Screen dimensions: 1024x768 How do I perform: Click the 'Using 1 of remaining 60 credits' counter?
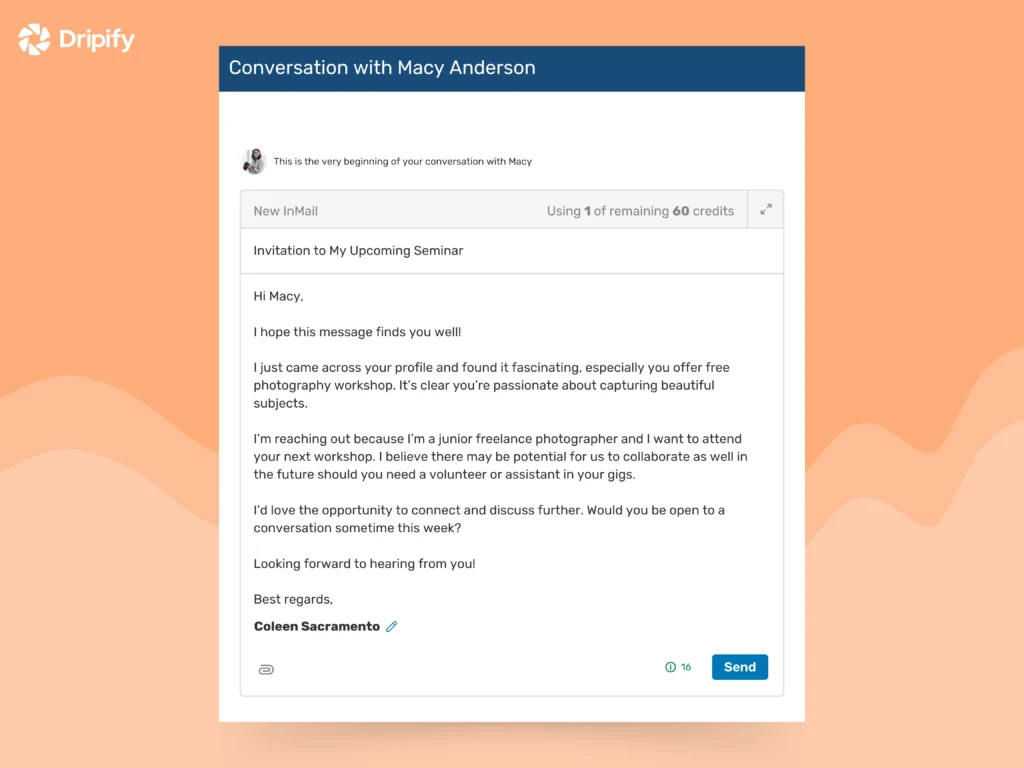[x=640, y=210]
